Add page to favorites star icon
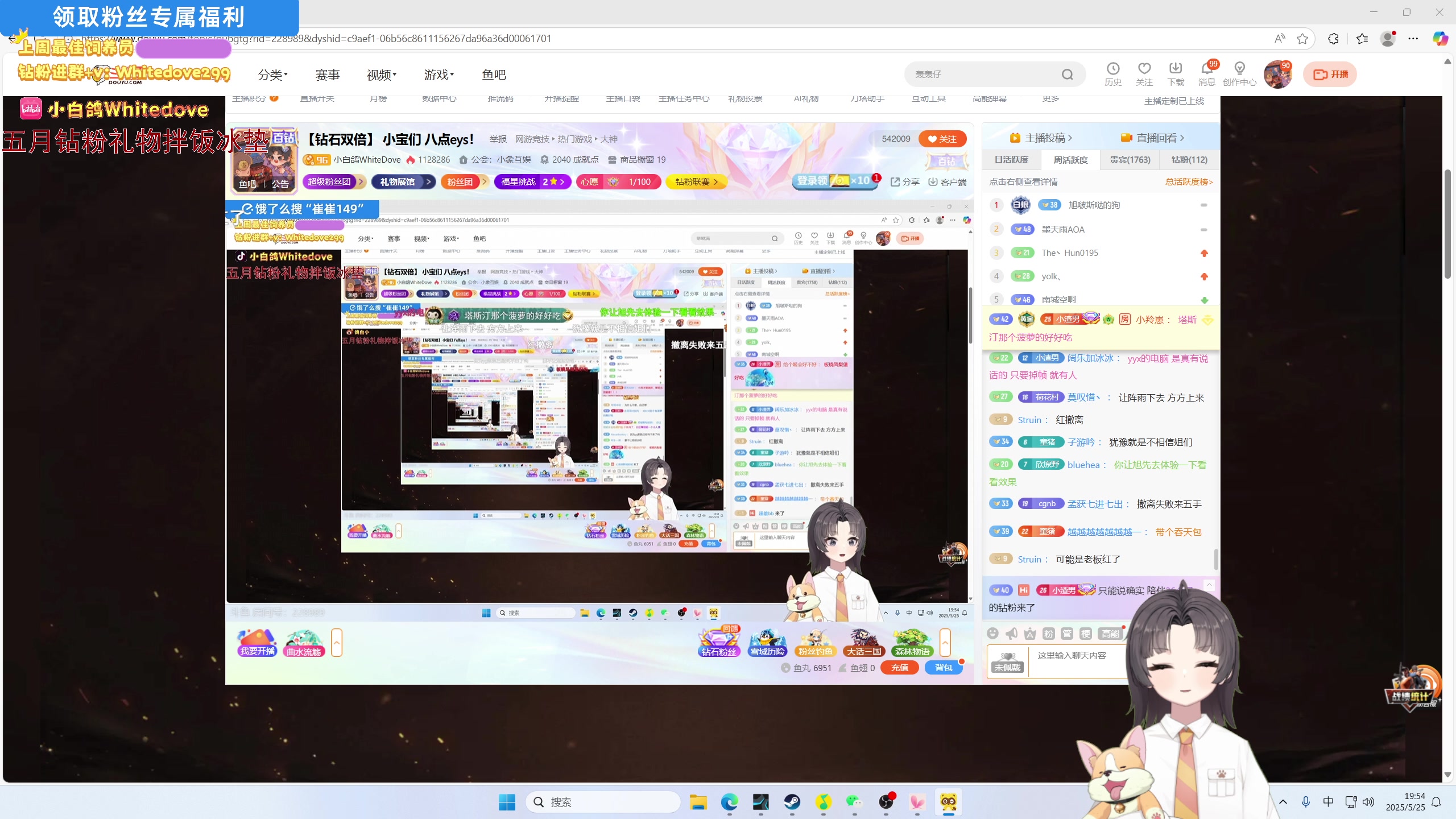The width and height of the screenshot is (1456, 819). [x=1302, y=39]
